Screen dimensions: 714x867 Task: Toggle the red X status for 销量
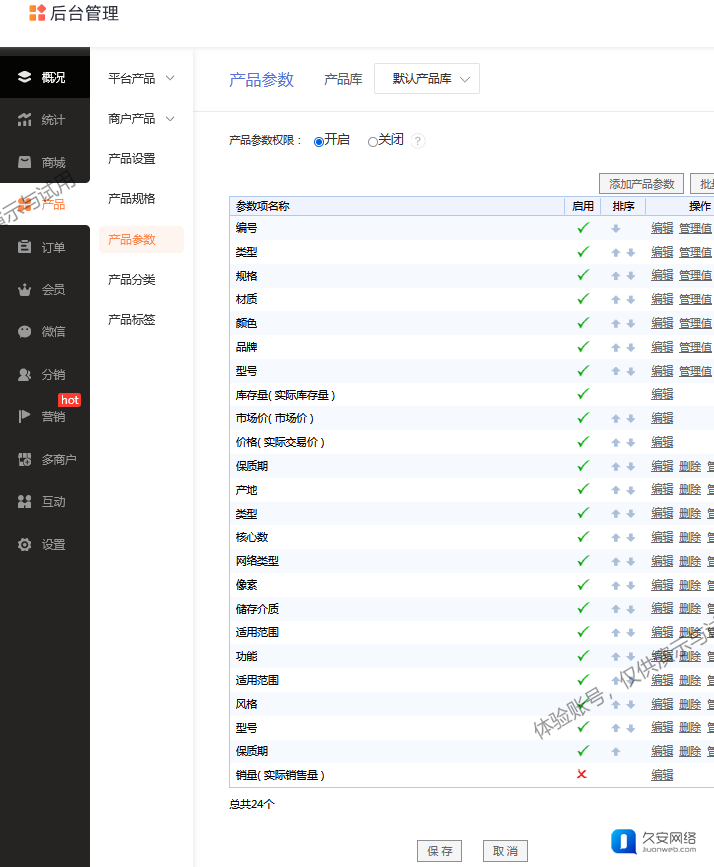click(x=582, y=775)
